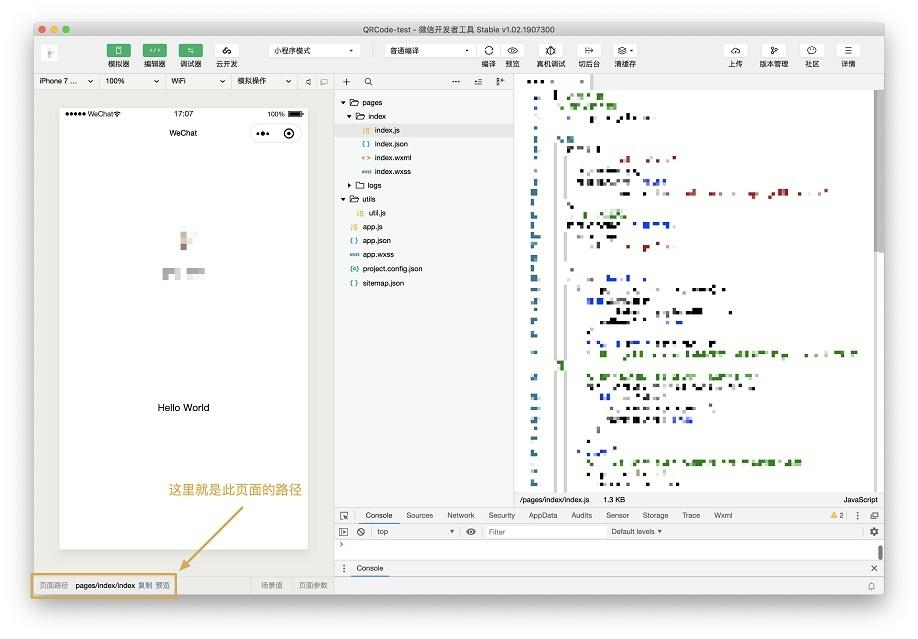918x639 pixels.
Task: Open version management (版本管理)
Action: click(x=773, y=51)
